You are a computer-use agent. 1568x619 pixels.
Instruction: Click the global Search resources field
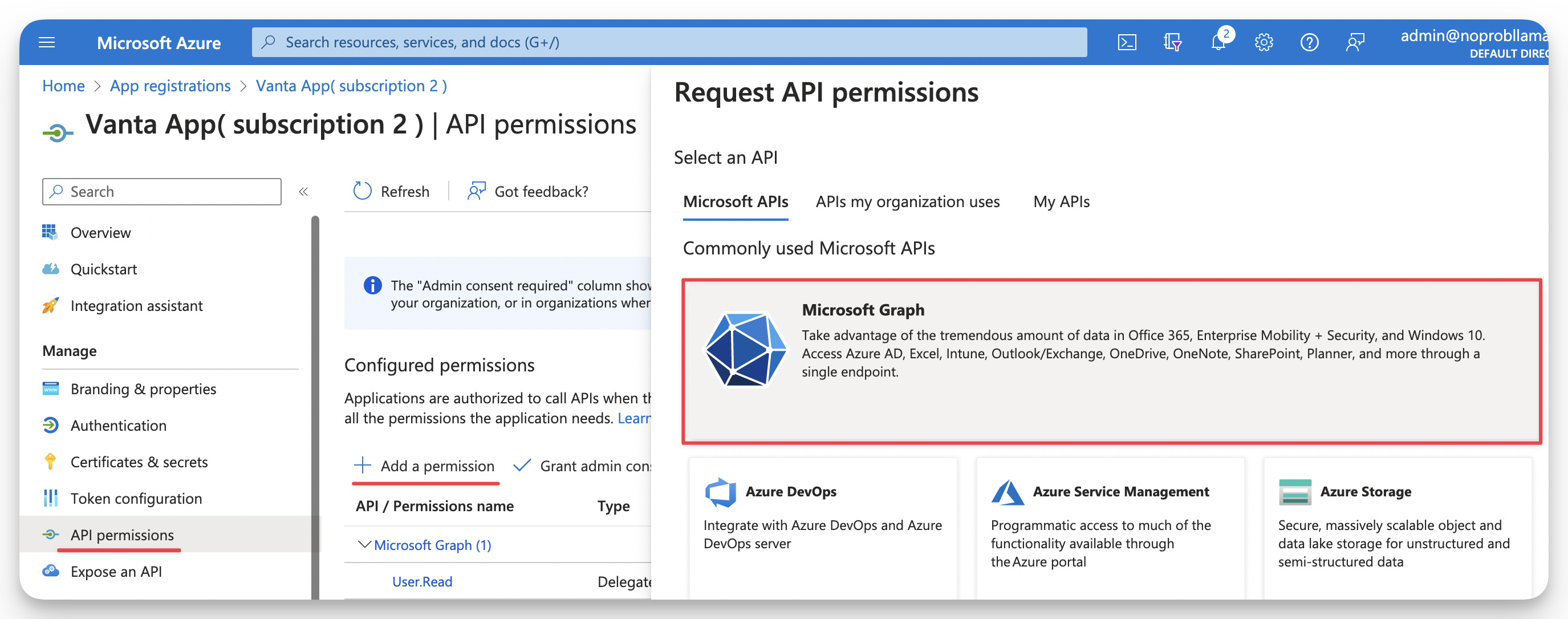pos(669,42)
